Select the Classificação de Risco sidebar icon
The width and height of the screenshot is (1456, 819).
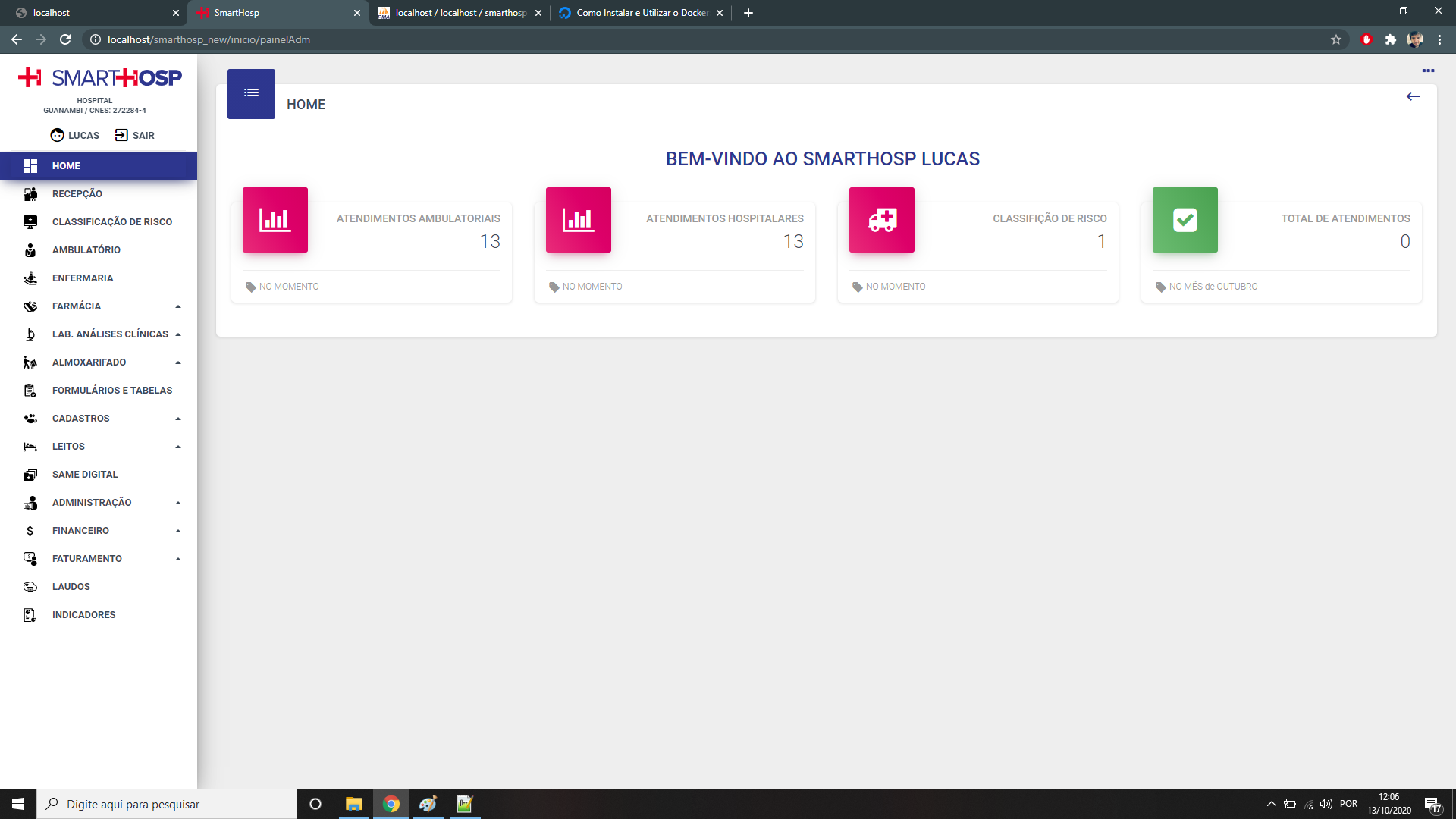click(30, 221)
